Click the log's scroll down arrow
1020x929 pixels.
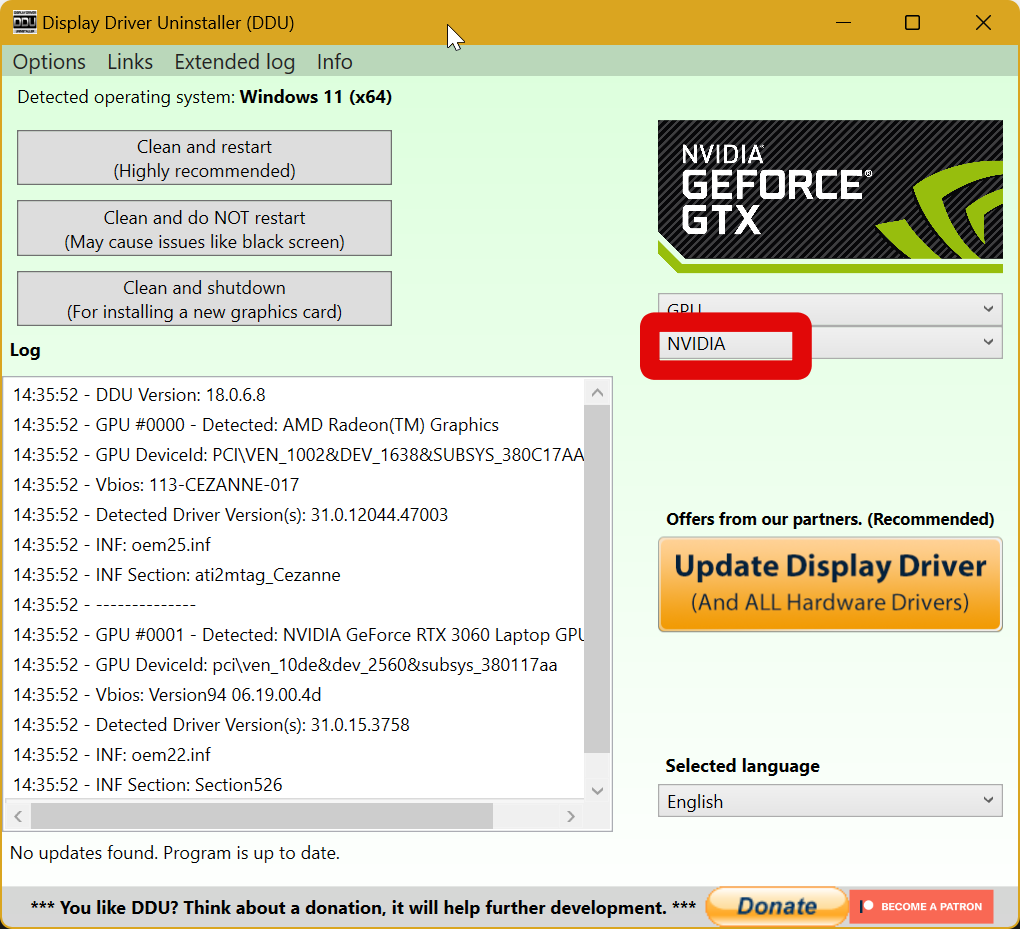pyautogui.click(x=597, y=790)
